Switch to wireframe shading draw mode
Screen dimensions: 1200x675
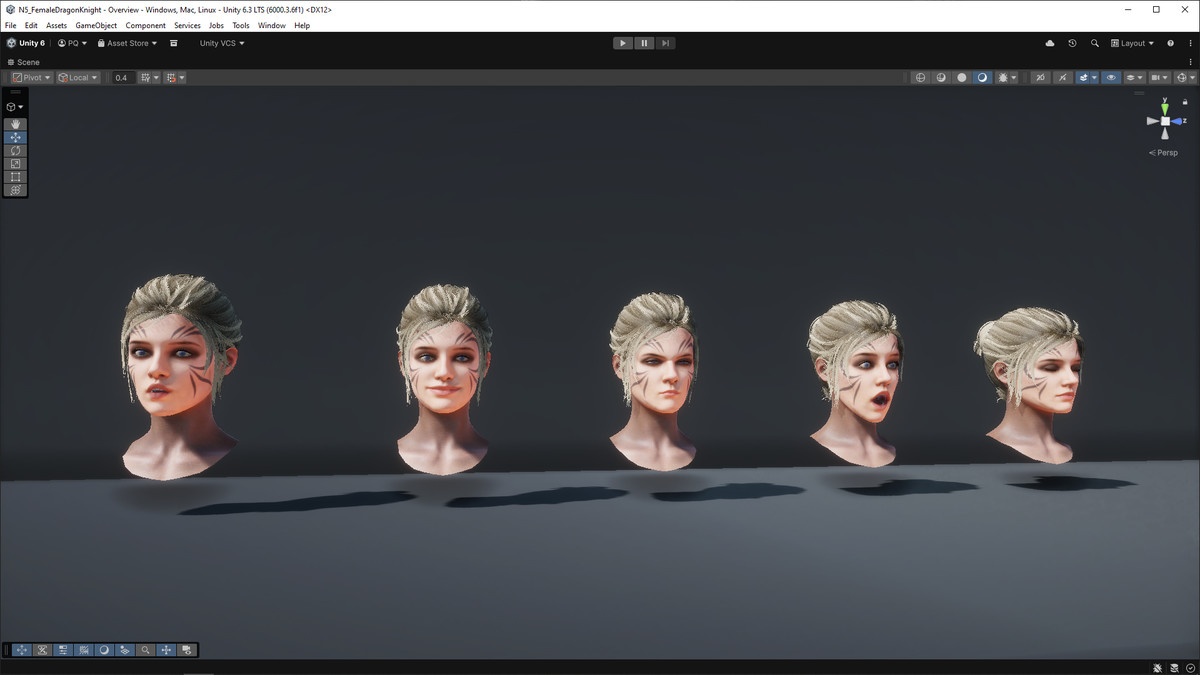click(921, 77)
